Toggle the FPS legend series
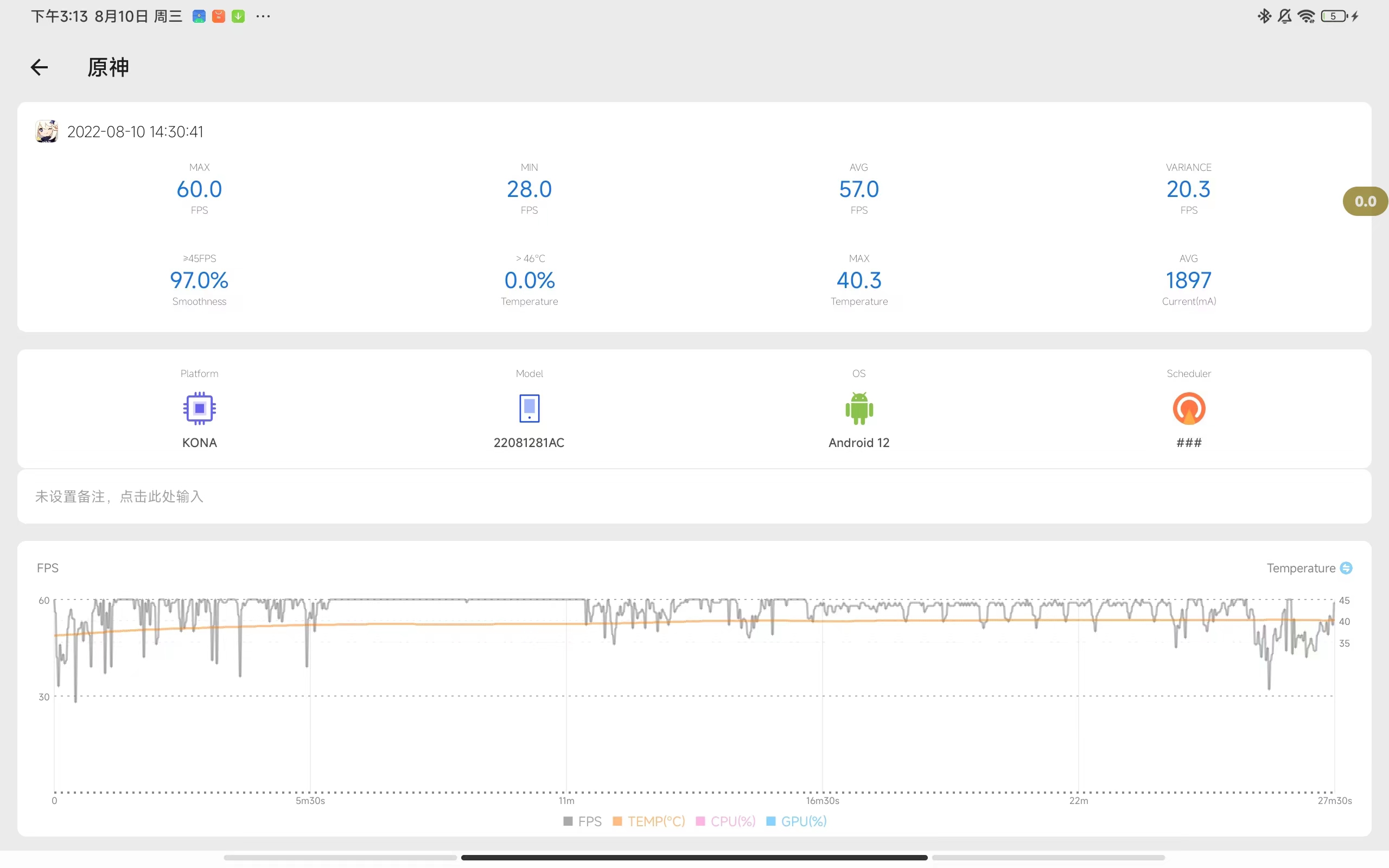Viewport: 1389px width, 868px height. click(x=583, y=821)
